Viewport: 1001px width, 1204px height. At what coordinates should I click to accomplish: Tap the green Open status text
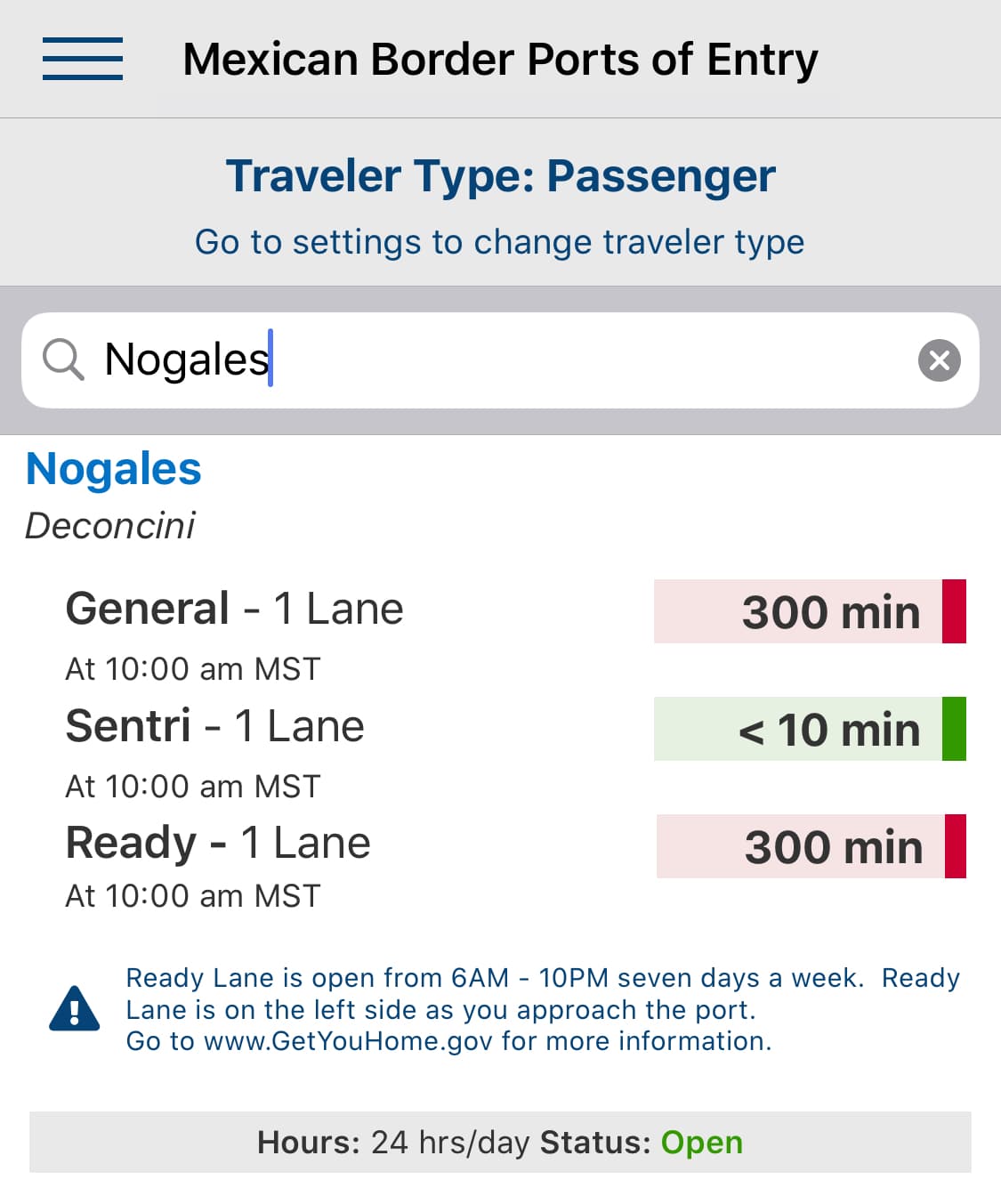click(x=701, y=1142)
